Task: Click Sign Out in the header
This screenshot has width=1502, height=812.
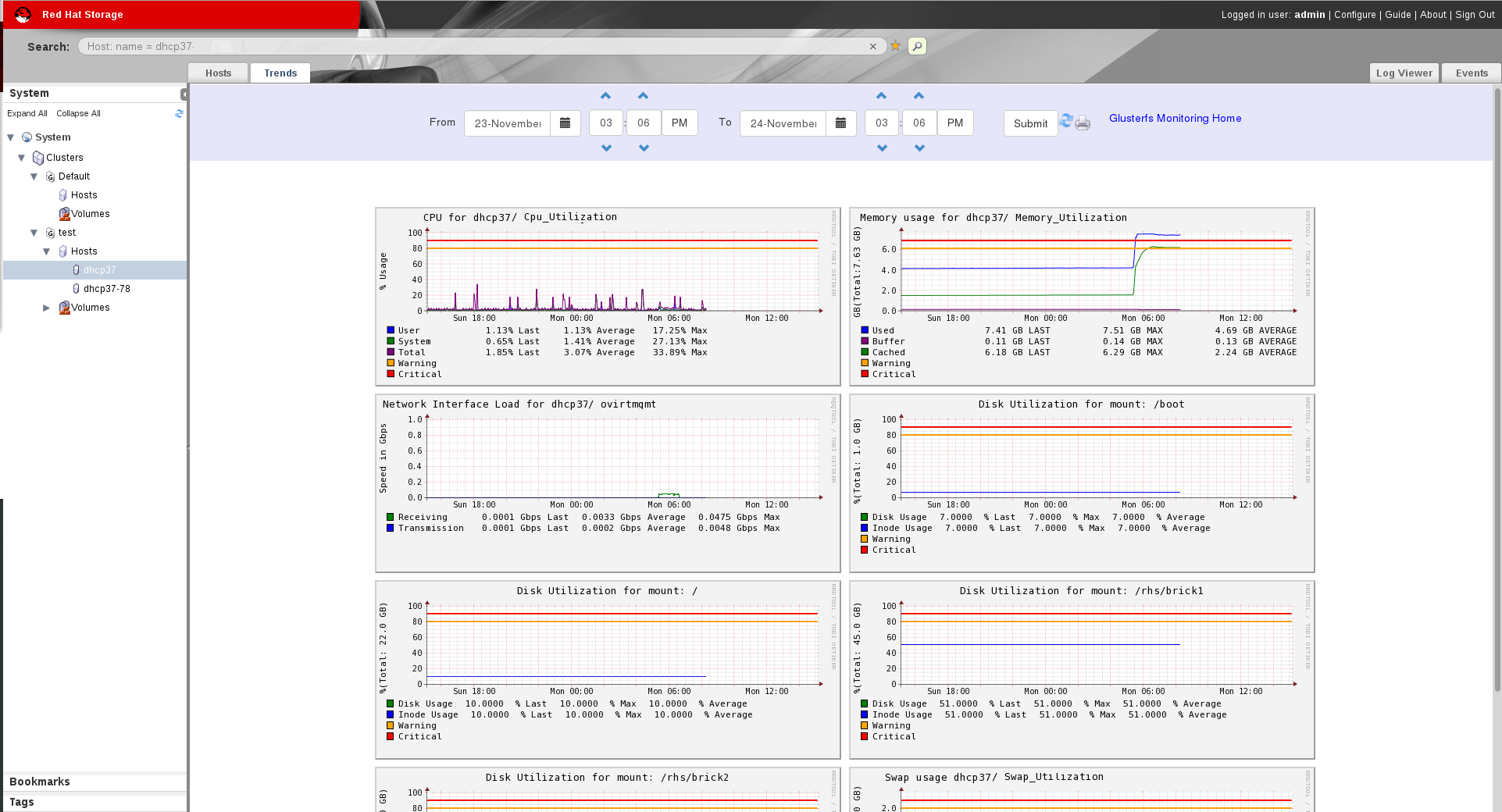Action: [x=1475, y=14]
